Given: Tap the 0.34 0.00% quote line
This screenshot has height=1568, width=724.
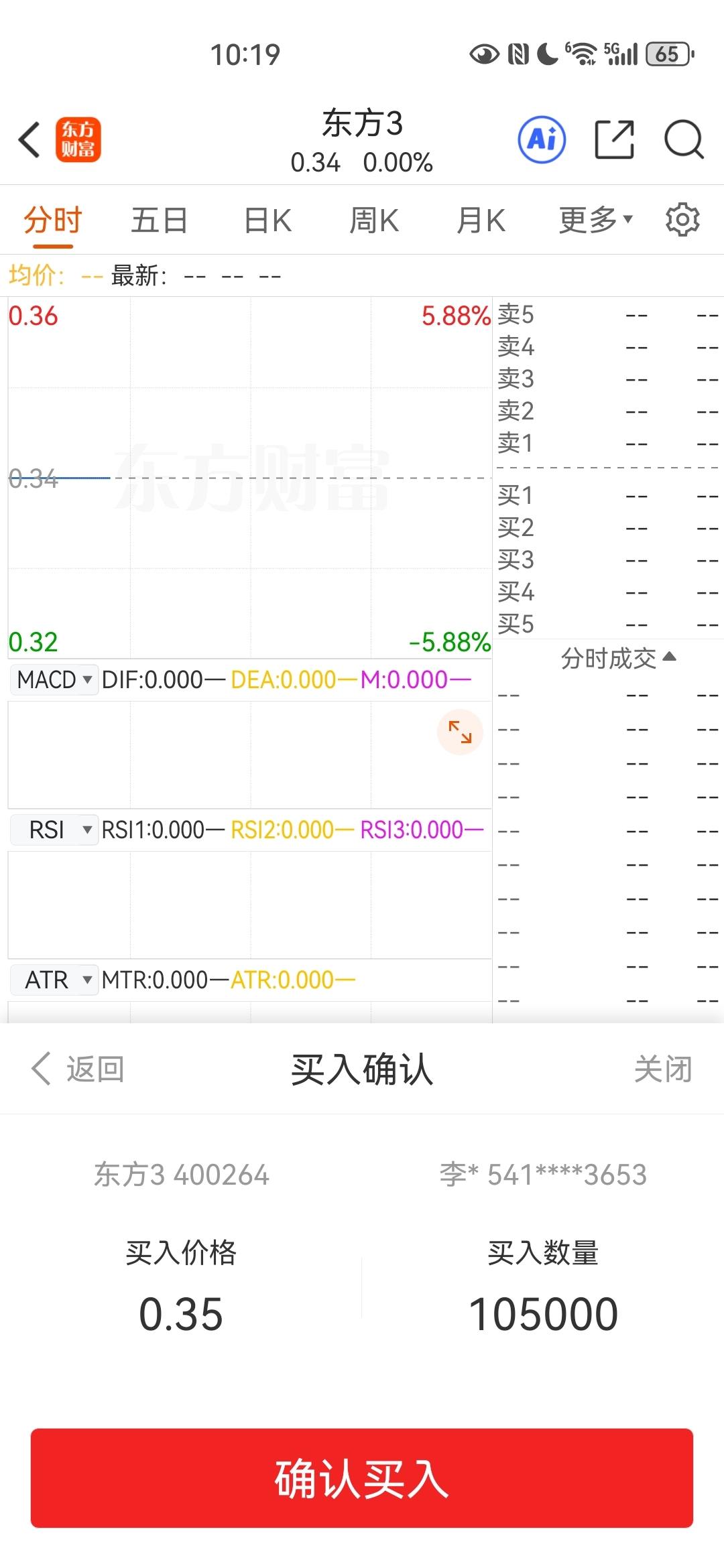Looking at the screenshot, I should pos(362,162).
